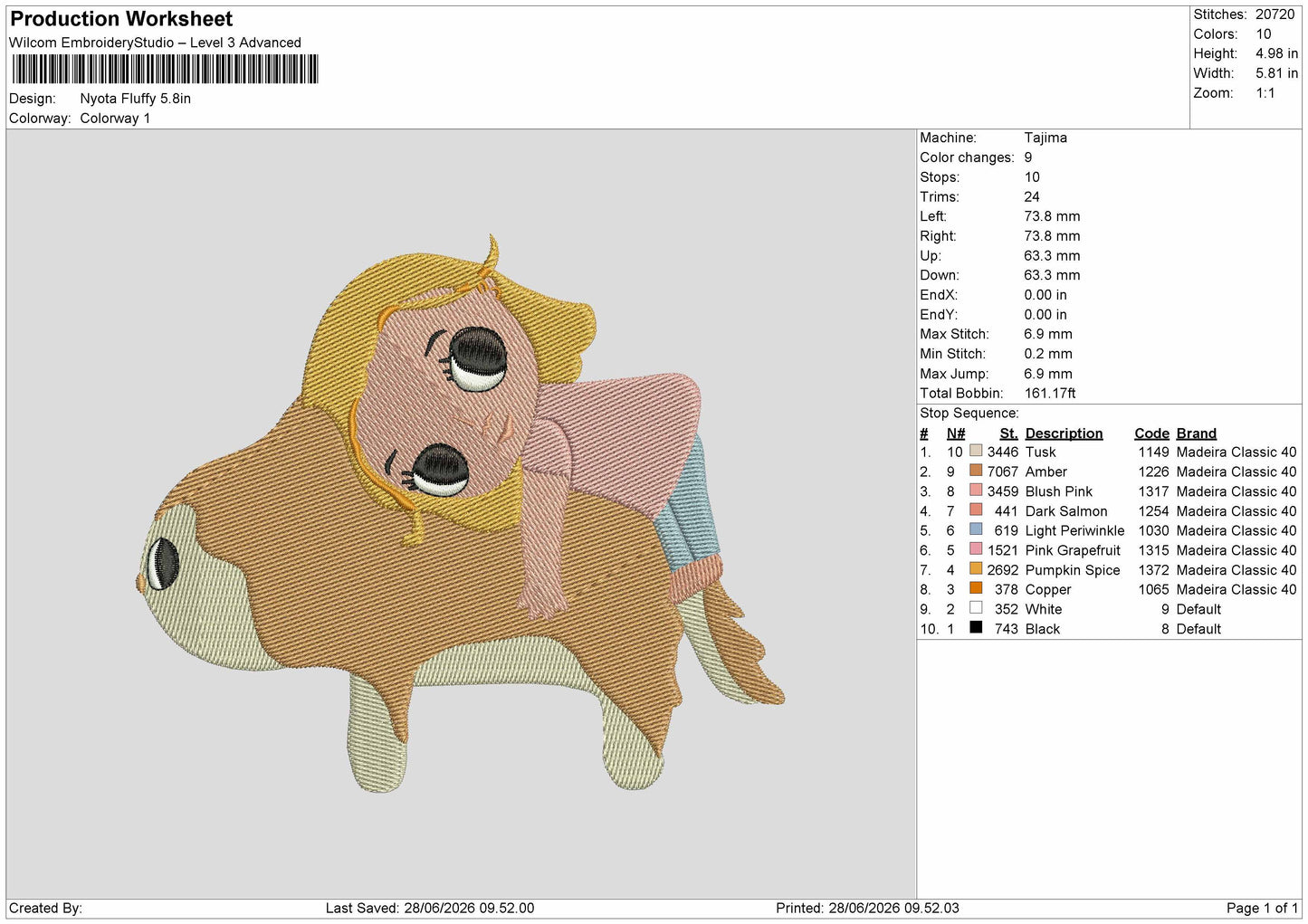Click the 'Description' column header
This screenshot has height=924, width=1308.
(1064, 433)
